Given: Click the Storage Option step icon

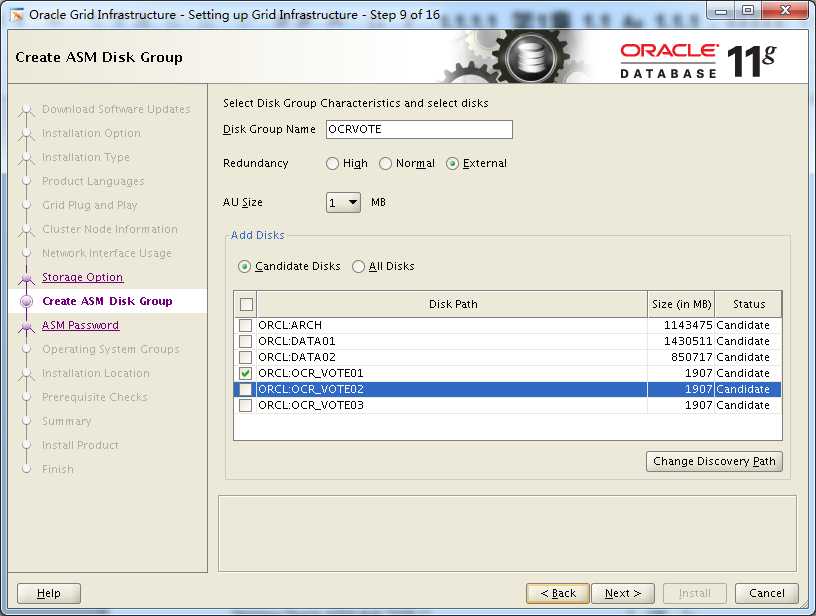Looking at the screenshot, I should (x=26, y=279).
